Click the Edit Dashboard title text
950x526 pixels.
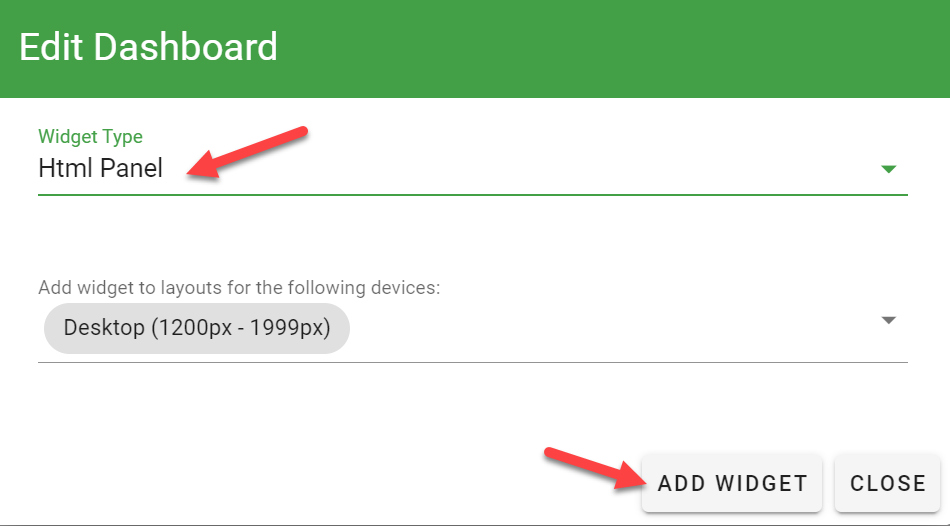pos(148,47)
